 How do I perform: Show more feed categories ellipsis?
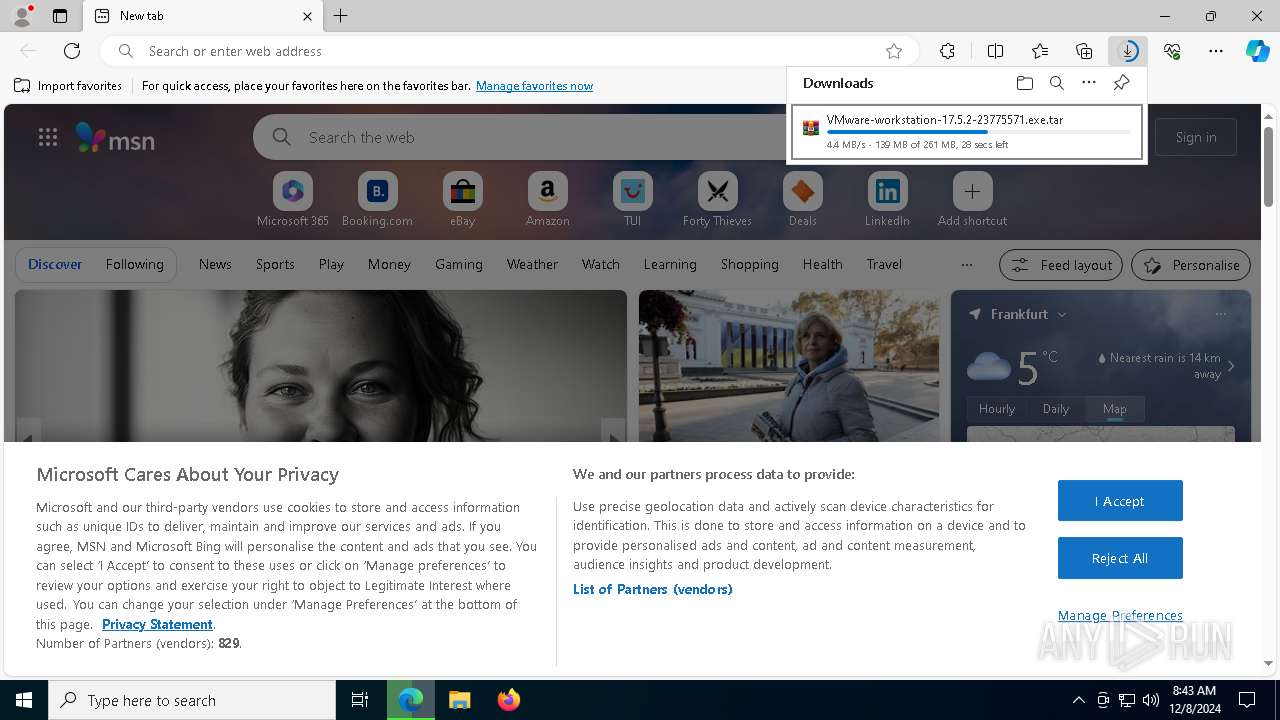(x=966, y=265)
